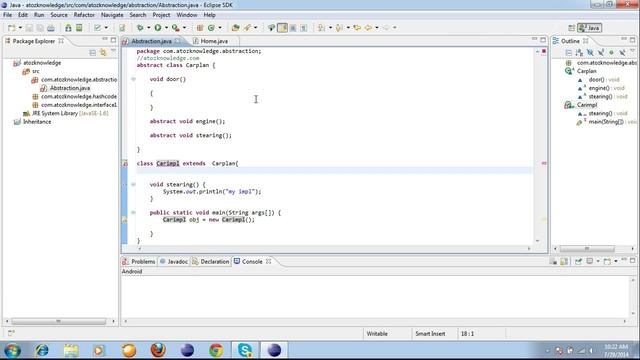Toggle Hide Fields in Outline toolbar
Viewport: 640px width, 360px height.
click(590, 52)
